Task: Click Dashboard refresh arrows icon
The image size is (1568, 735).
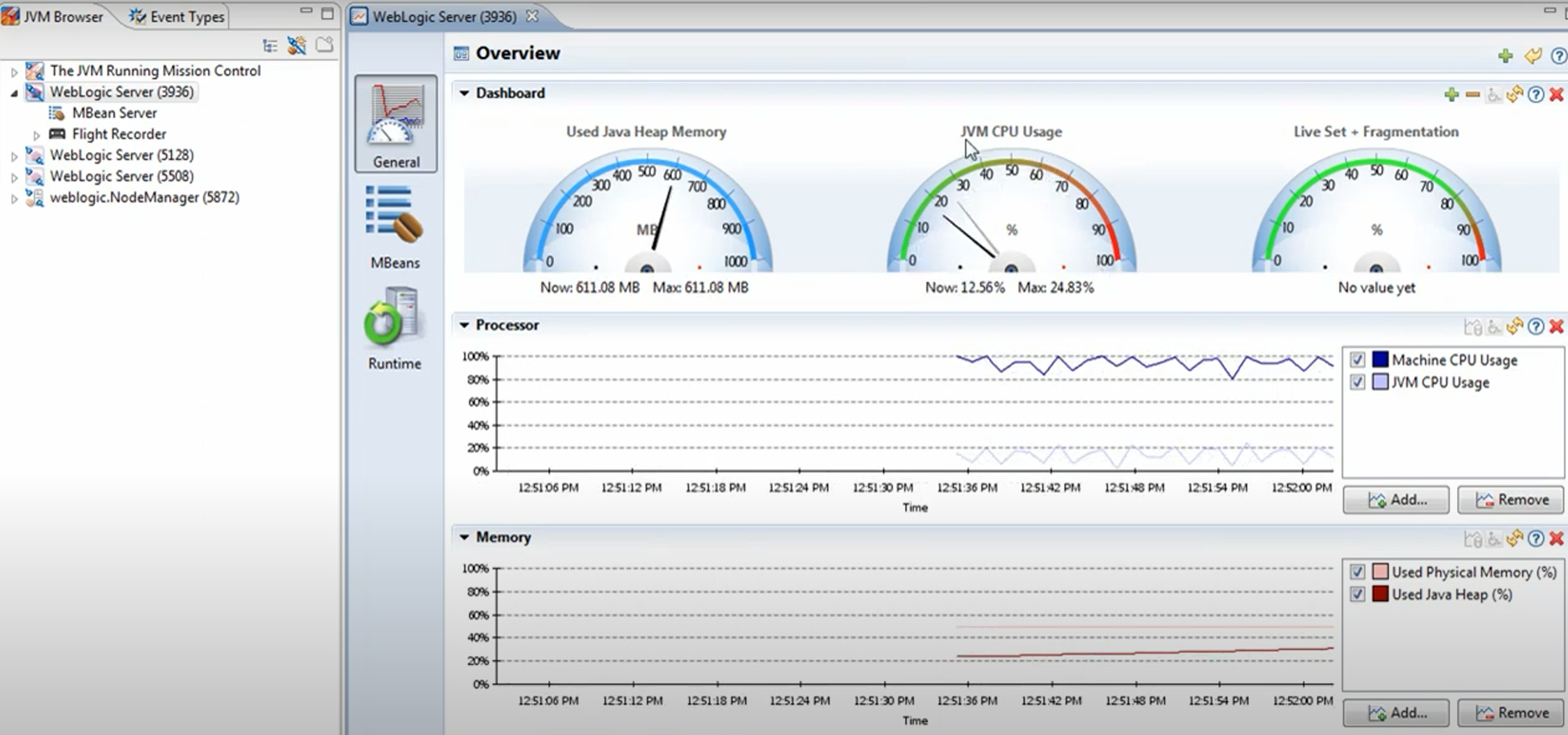Action: (x=1515, y=94)
